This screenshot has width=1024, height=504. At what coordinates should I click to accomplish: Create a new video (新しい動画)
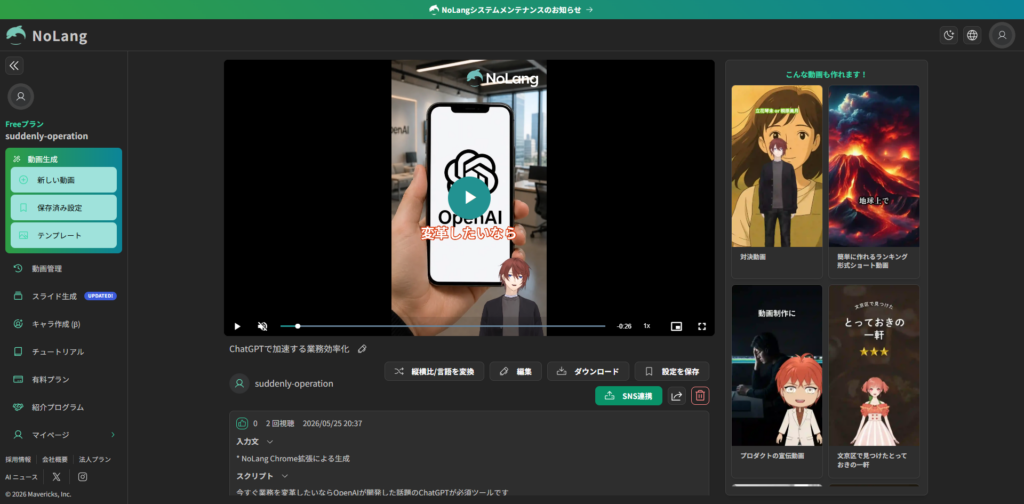click(63, 180)
